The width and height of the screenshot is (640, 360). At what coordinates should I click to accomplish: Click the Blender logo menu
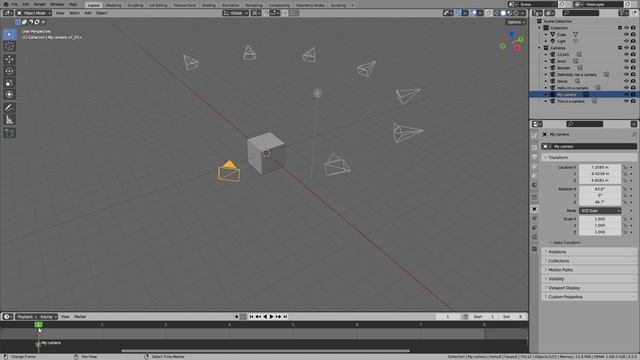6,4
